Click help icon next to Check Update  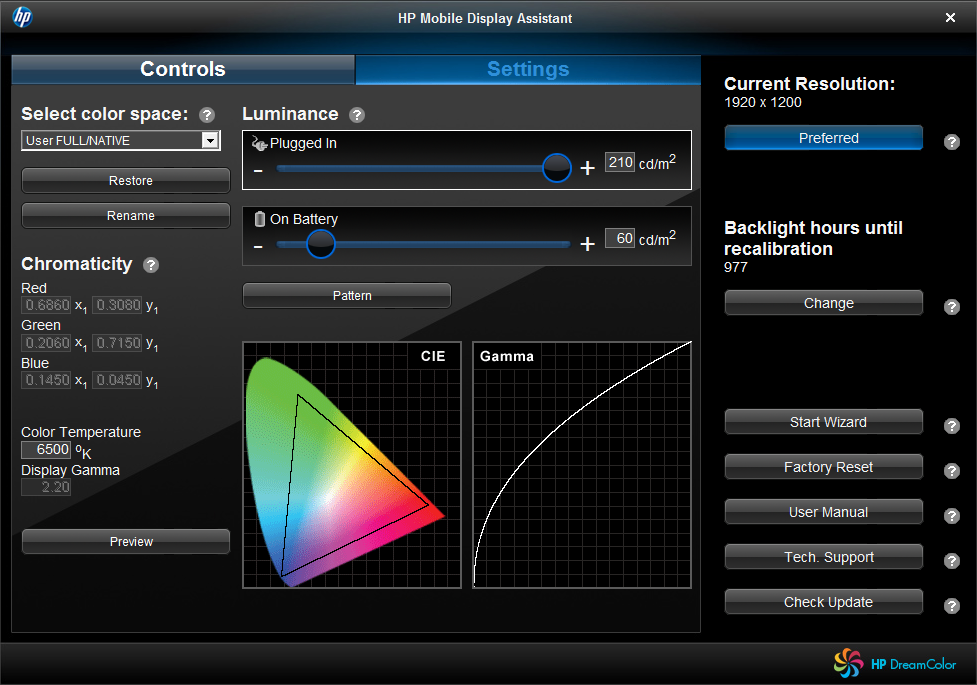point(952,606)
